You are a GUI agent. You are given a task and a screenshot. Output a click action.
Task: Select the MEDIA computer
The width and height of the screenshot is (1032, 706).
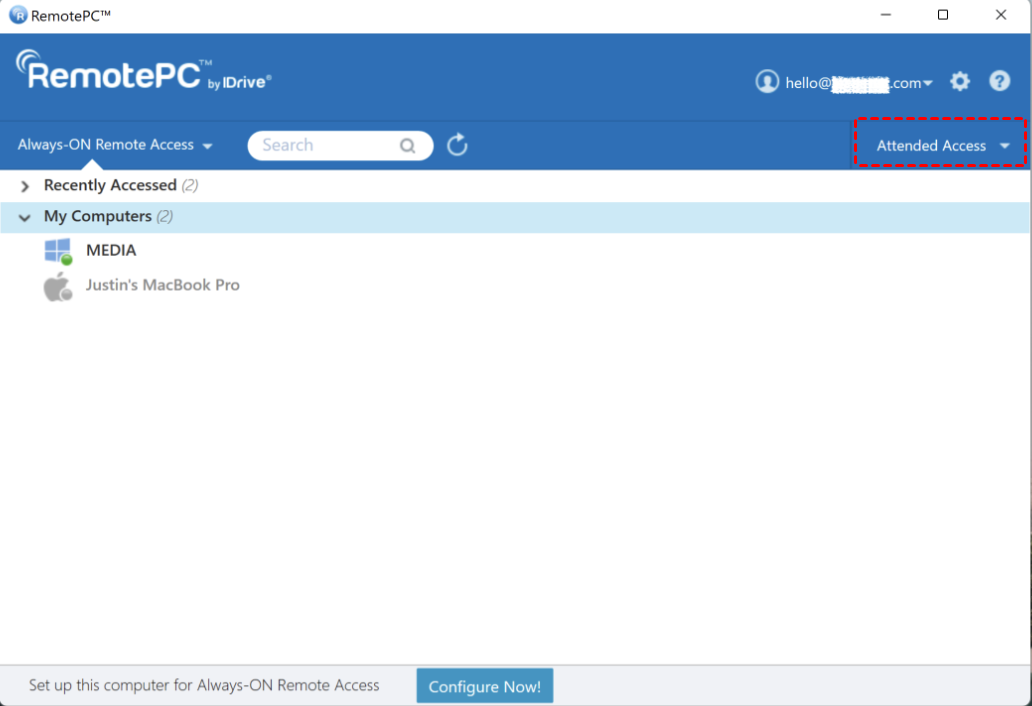[111, 251]
